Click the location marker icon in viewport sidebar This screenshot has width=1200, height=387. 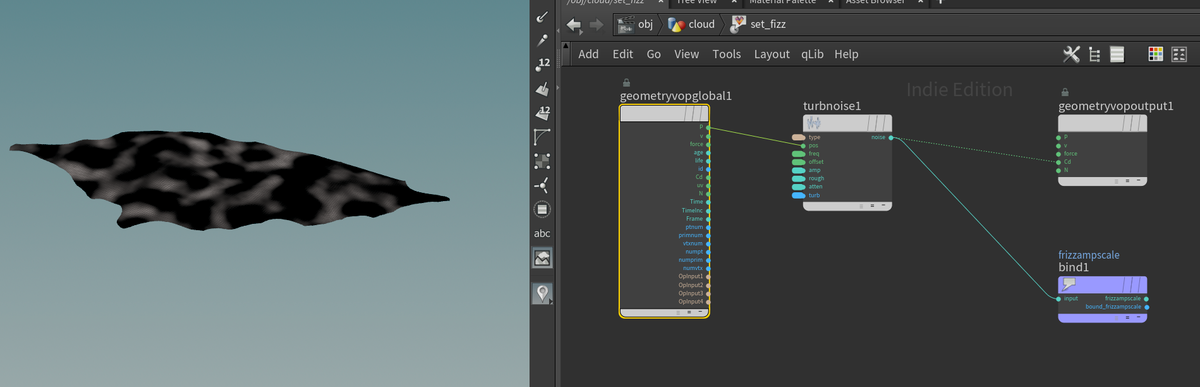[542, 293]
